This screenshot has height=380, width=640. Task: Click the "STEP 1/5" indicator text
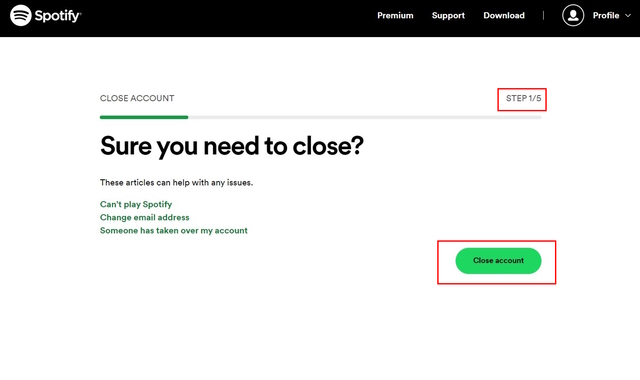click(x=523, y=98)
